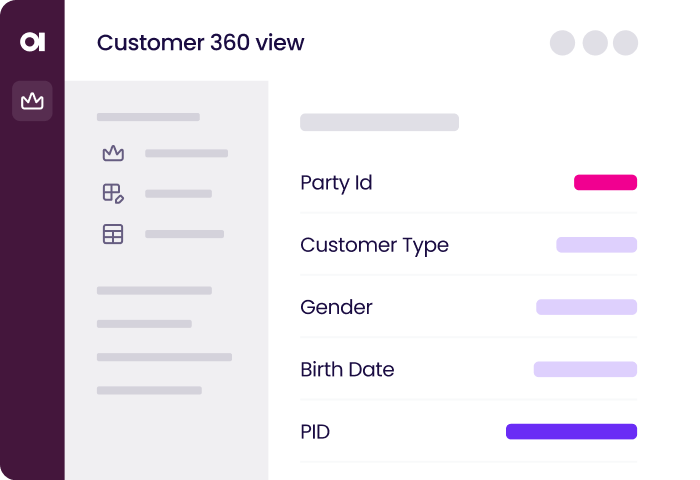Click the purple PID value bar

point(571,432)
